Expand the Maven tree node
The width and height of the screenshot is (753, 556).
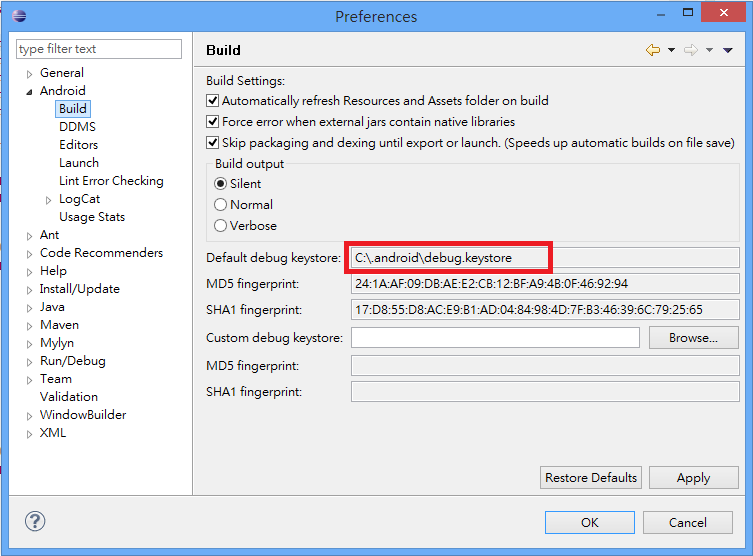tap(29, 326)
